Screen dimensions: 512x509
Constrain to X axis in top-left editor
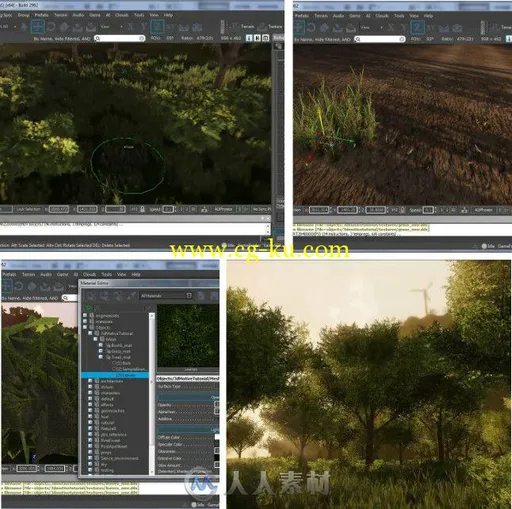pyautogui.click(x=131, y=27)
